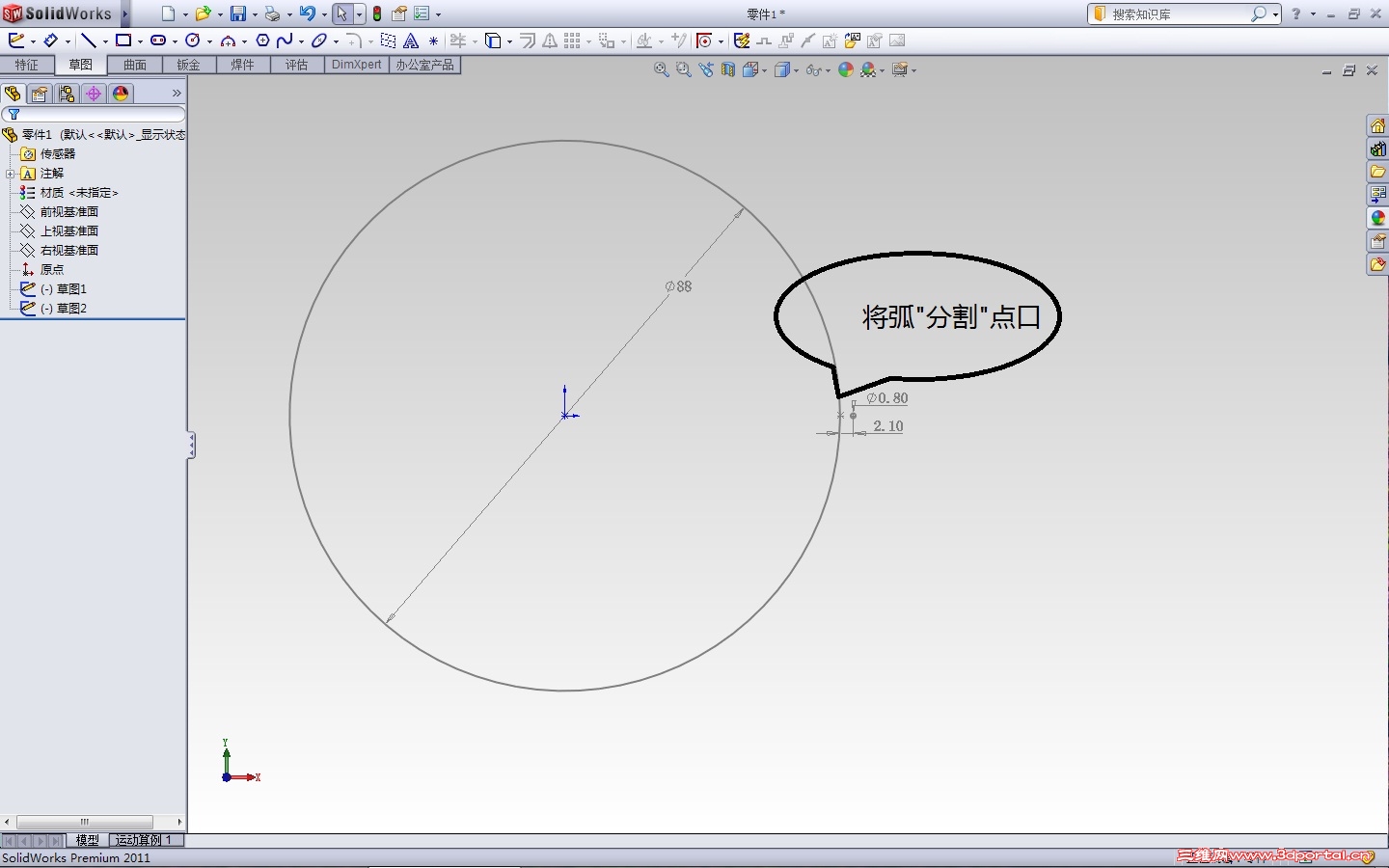This screenshot has height=868, width=1389.
Task: Activate the Select cursor tool
Action: pyautogui.click(x=341, y=14)
